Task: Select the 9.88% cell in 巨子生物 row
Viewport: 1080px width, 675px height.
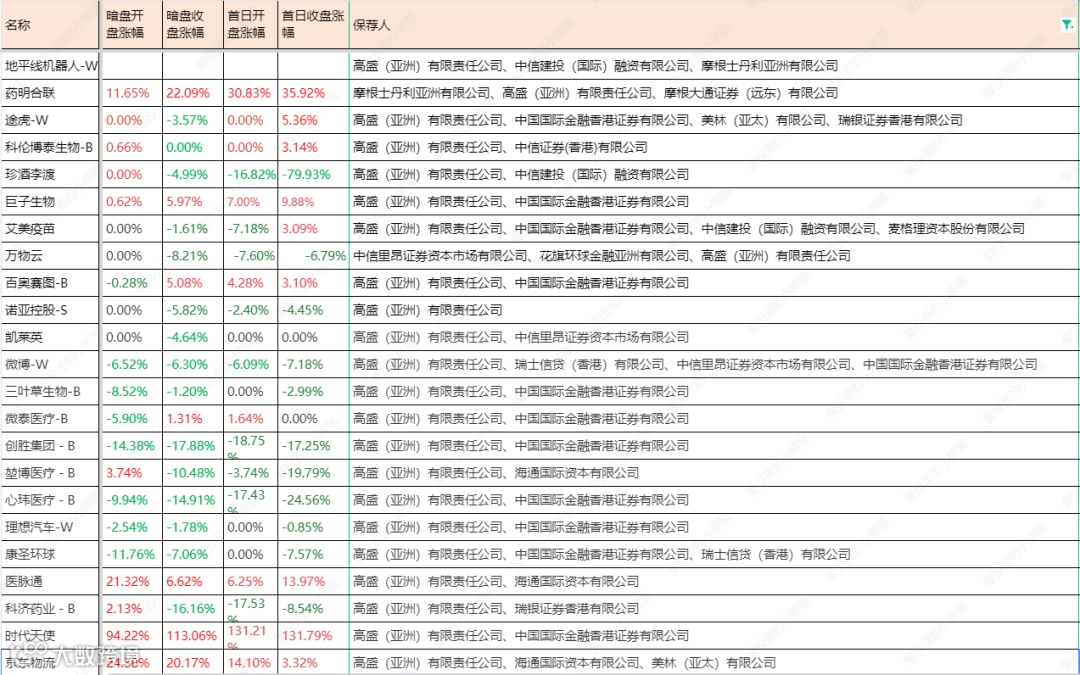Action: [313, 202]
